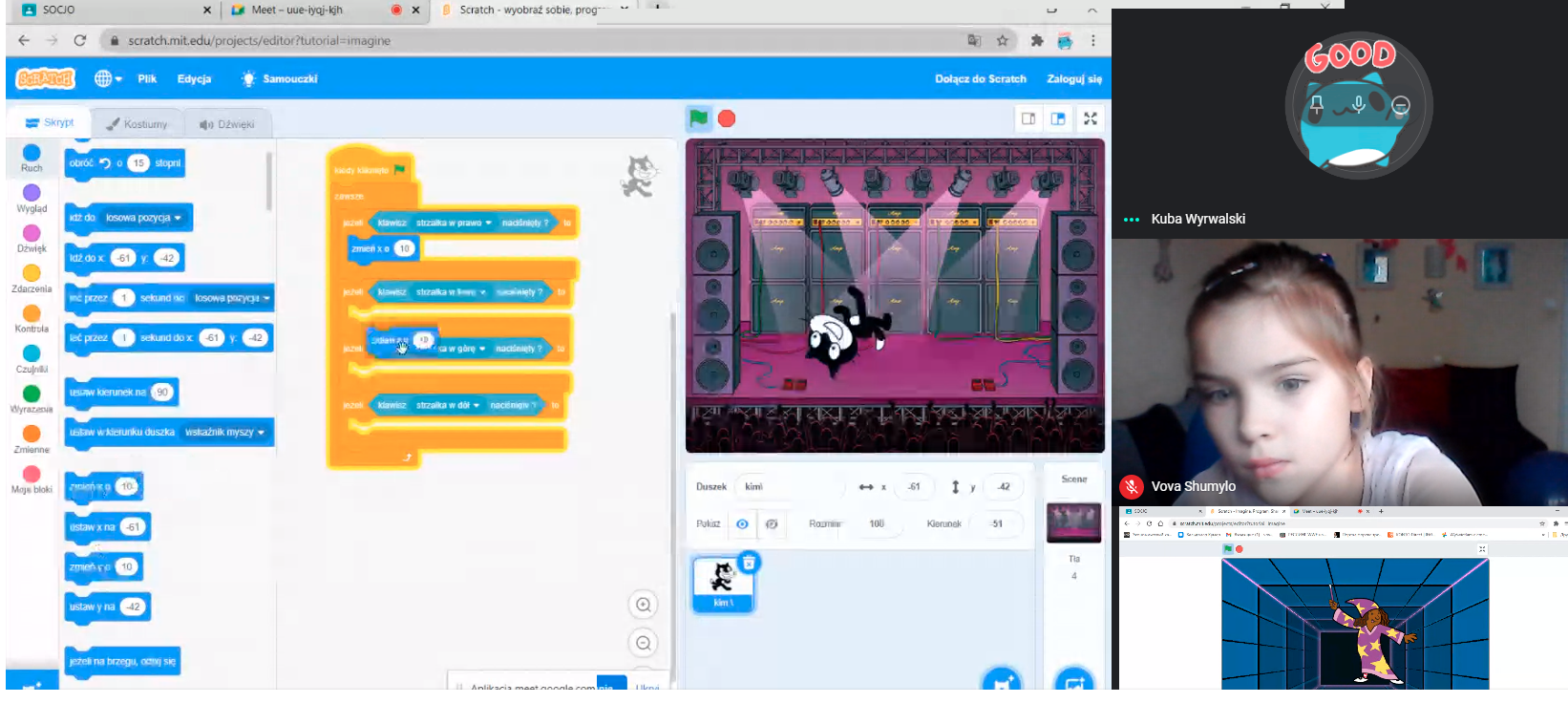1568x703 pixels.
Task: Click the 'ustaw kierunek na 90' block
Action: 121,392
